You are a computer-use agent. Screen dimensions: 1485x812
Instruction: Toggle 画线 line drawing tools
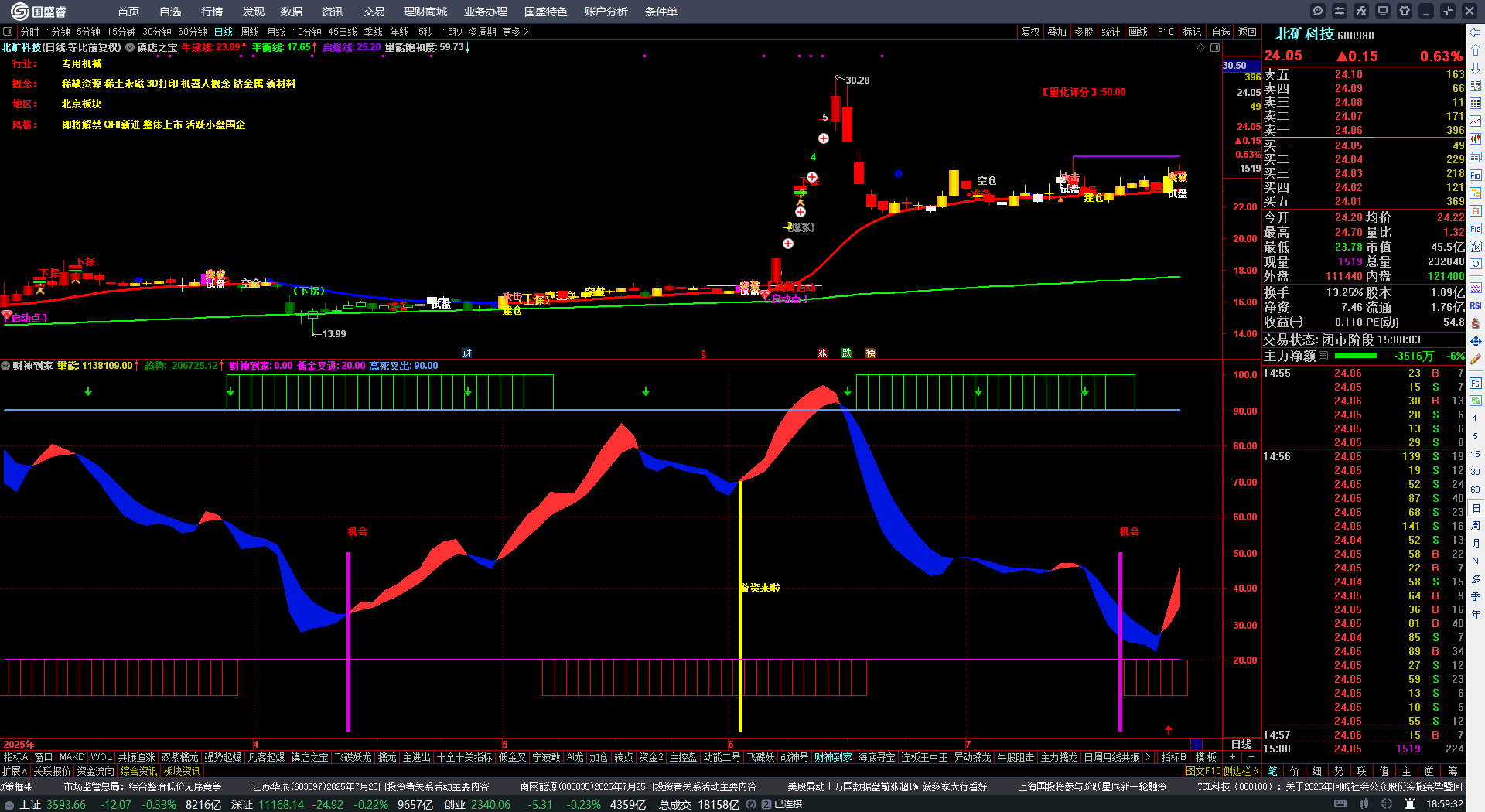1138,32
